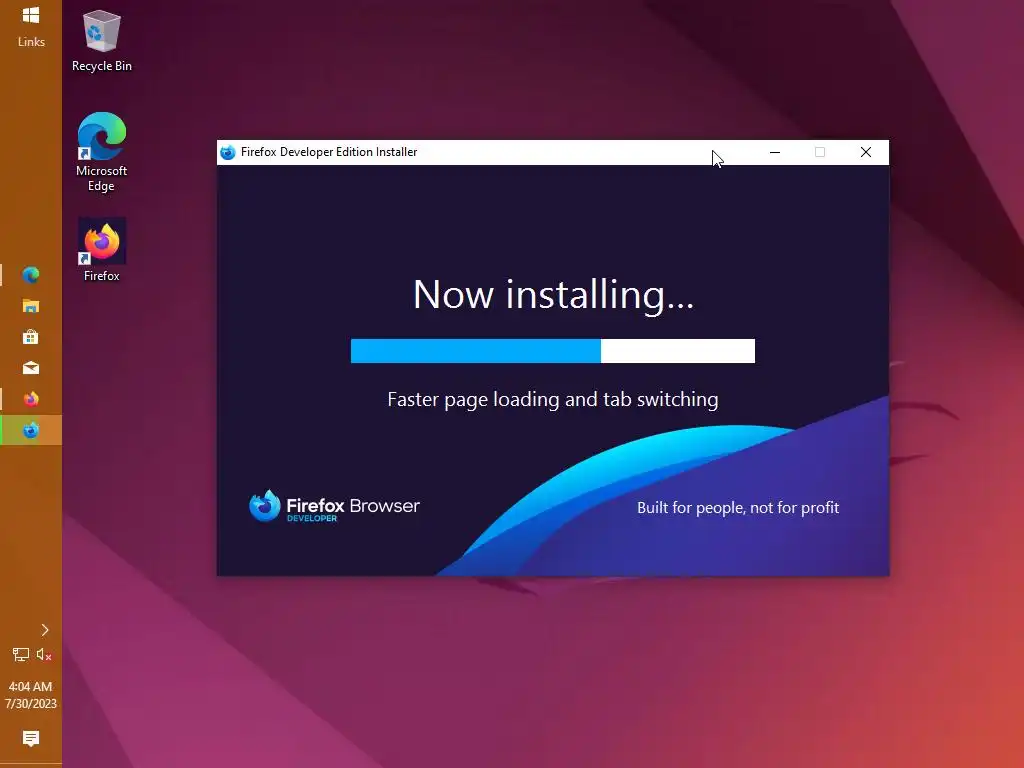Open Microsoft Store from the taskbar
Image resolution: width=1024 pixels, height=768 pixels.
click(x=31, y=337)
